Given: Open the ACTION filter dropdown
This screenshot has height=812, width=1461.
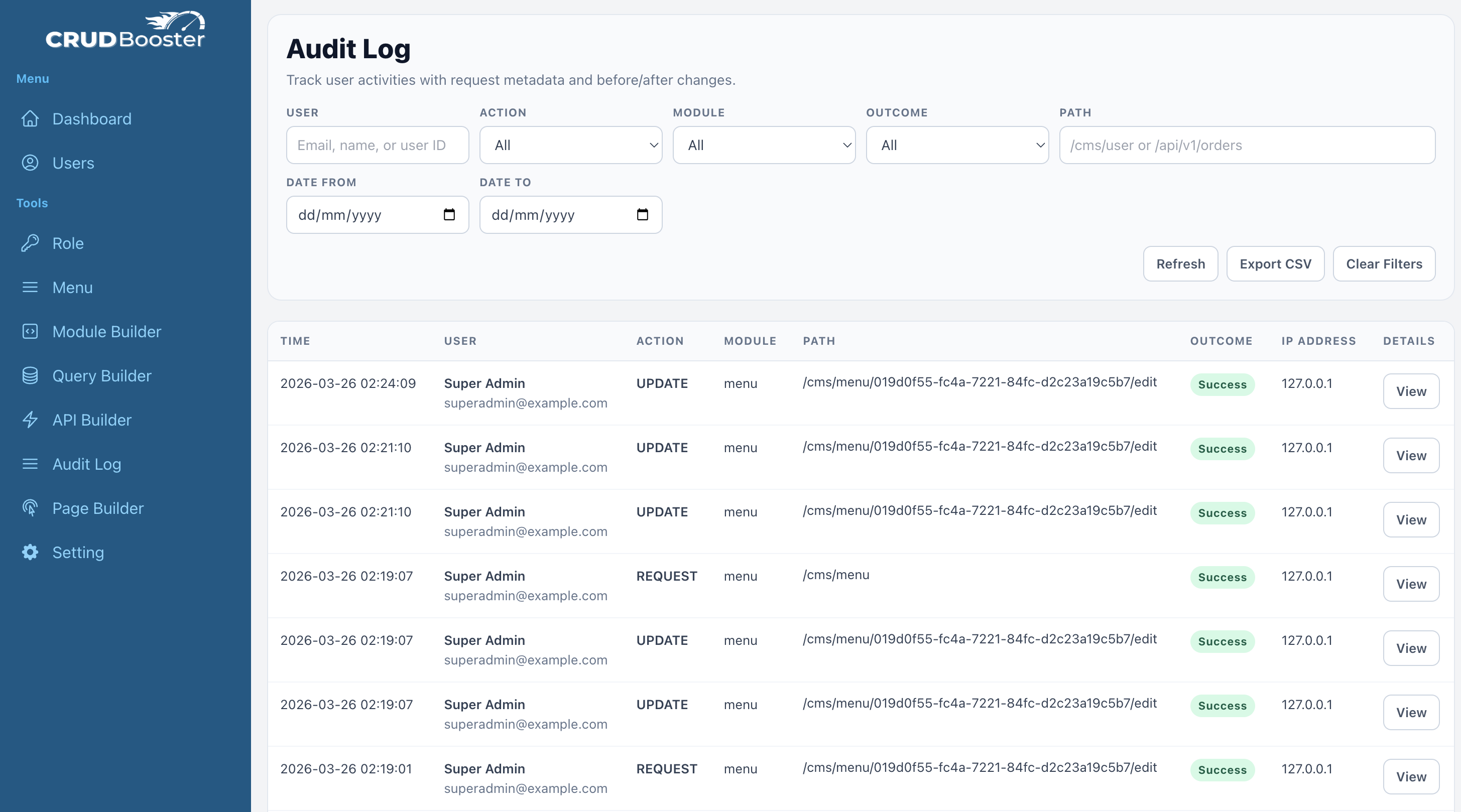Looking at the screenshot, I should [570, 145].
